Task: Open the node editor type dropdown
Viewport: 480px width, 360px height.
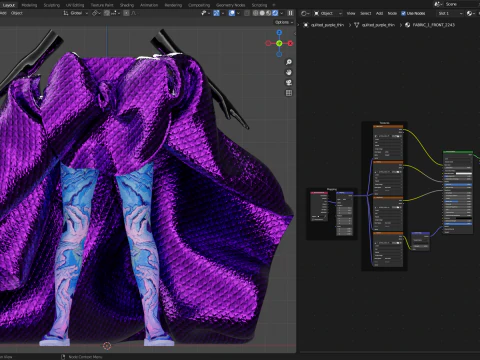Action: pyautogui.click(x=305, y=13)
